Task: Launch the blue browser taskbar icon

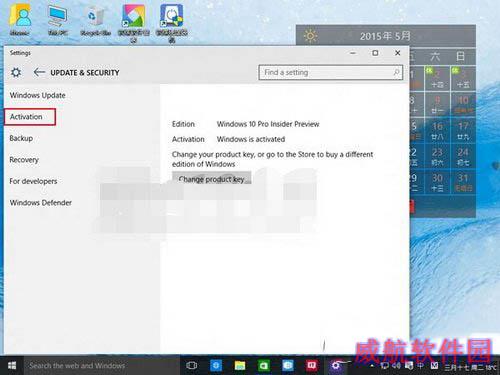Action: click(216, 366)
